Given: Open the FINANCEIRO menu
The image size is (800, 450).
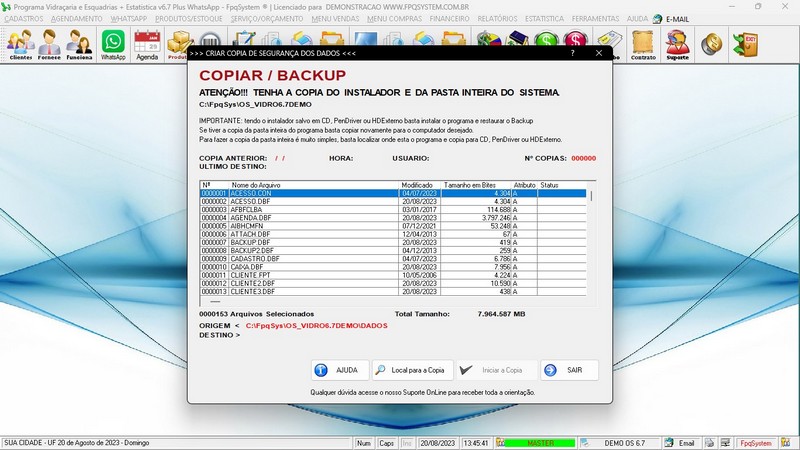Looking at the screenshot, I should point(449,19).
